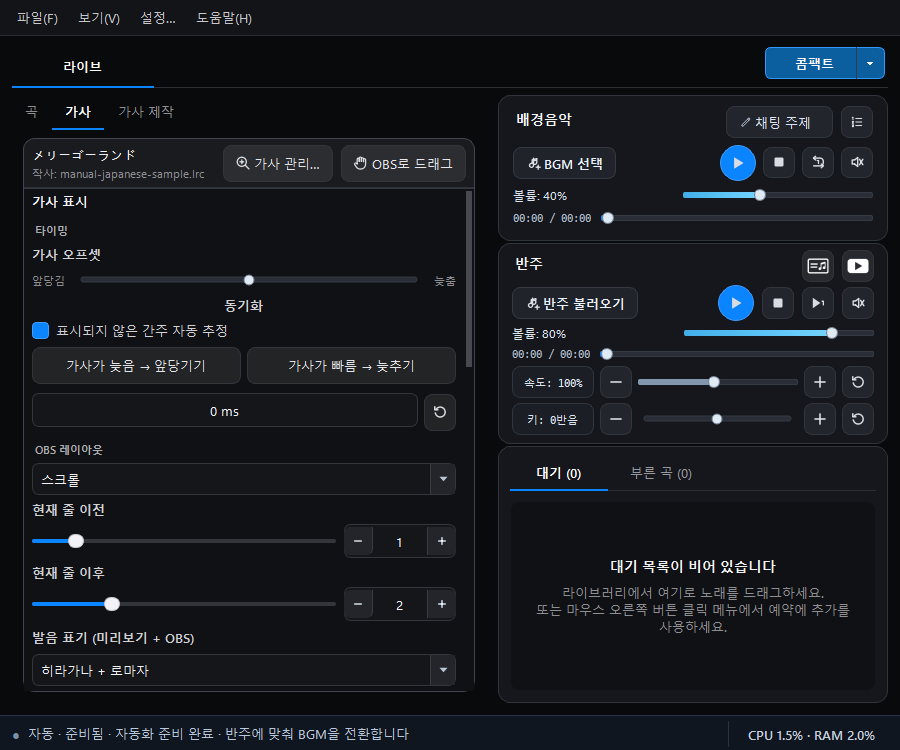
Task: Increase 속도 with plus button
Action: click(x=820, y=382)
